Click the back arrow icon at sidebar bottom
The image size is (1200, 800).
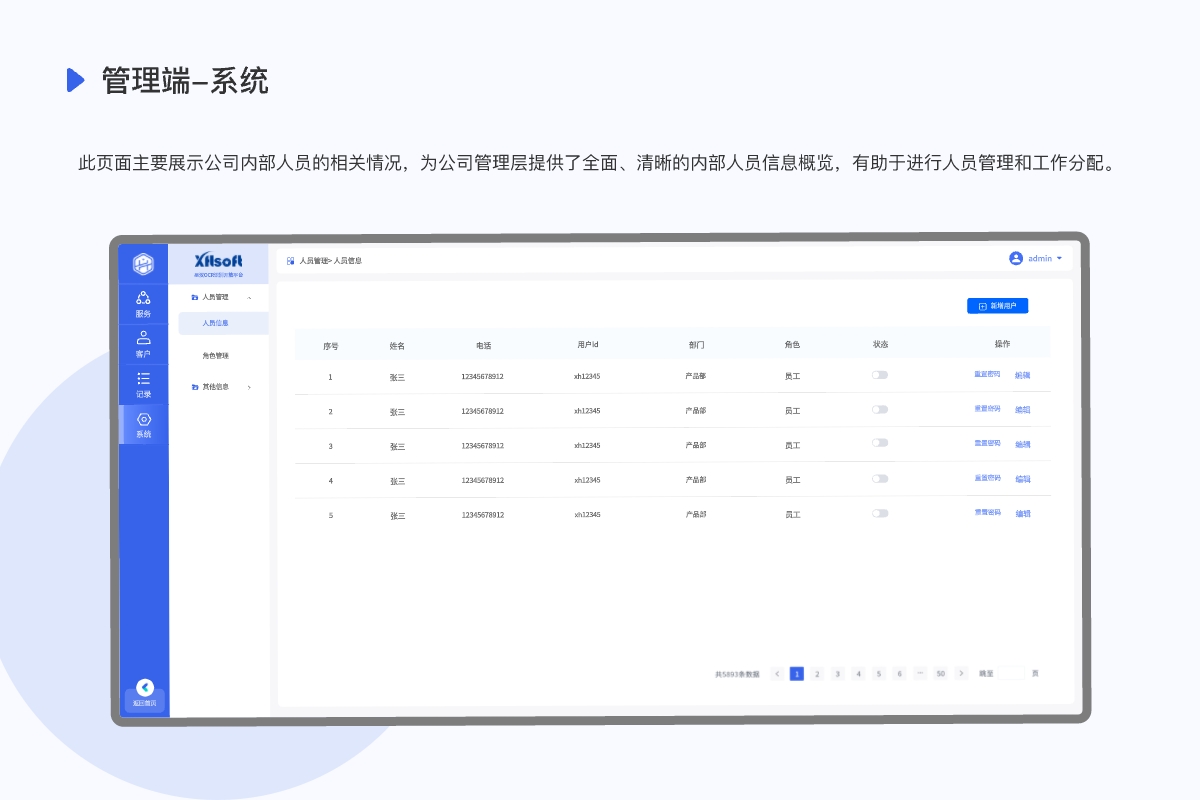pyautogui.click(x=145, y=687)
